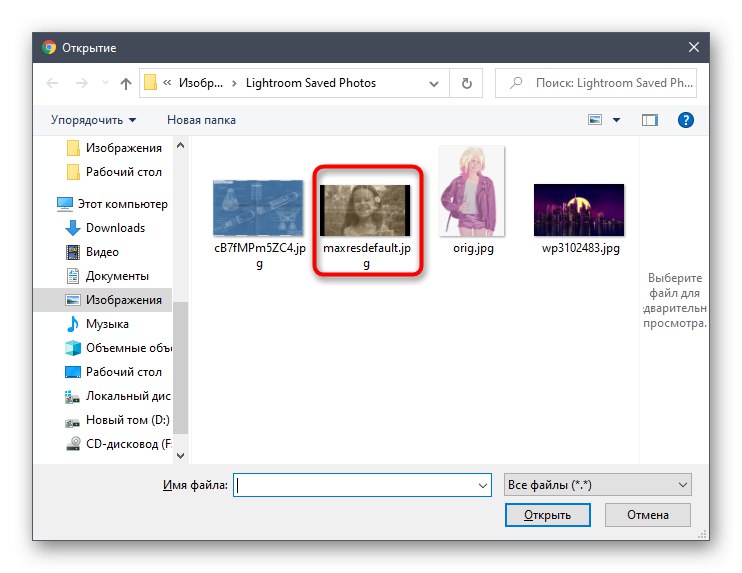Expand the address bar history dropdown
The width and height of the screenshot is (742, 573).
(433, 84)
